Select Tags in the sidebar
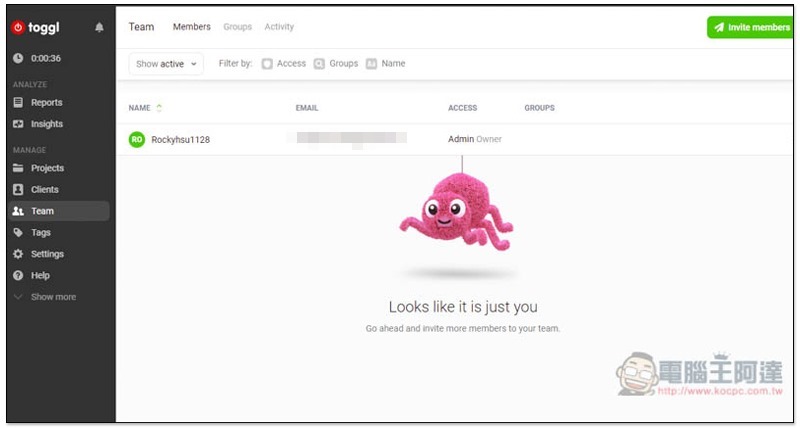Viewport: 800px width, 428px height. [40, 232]
